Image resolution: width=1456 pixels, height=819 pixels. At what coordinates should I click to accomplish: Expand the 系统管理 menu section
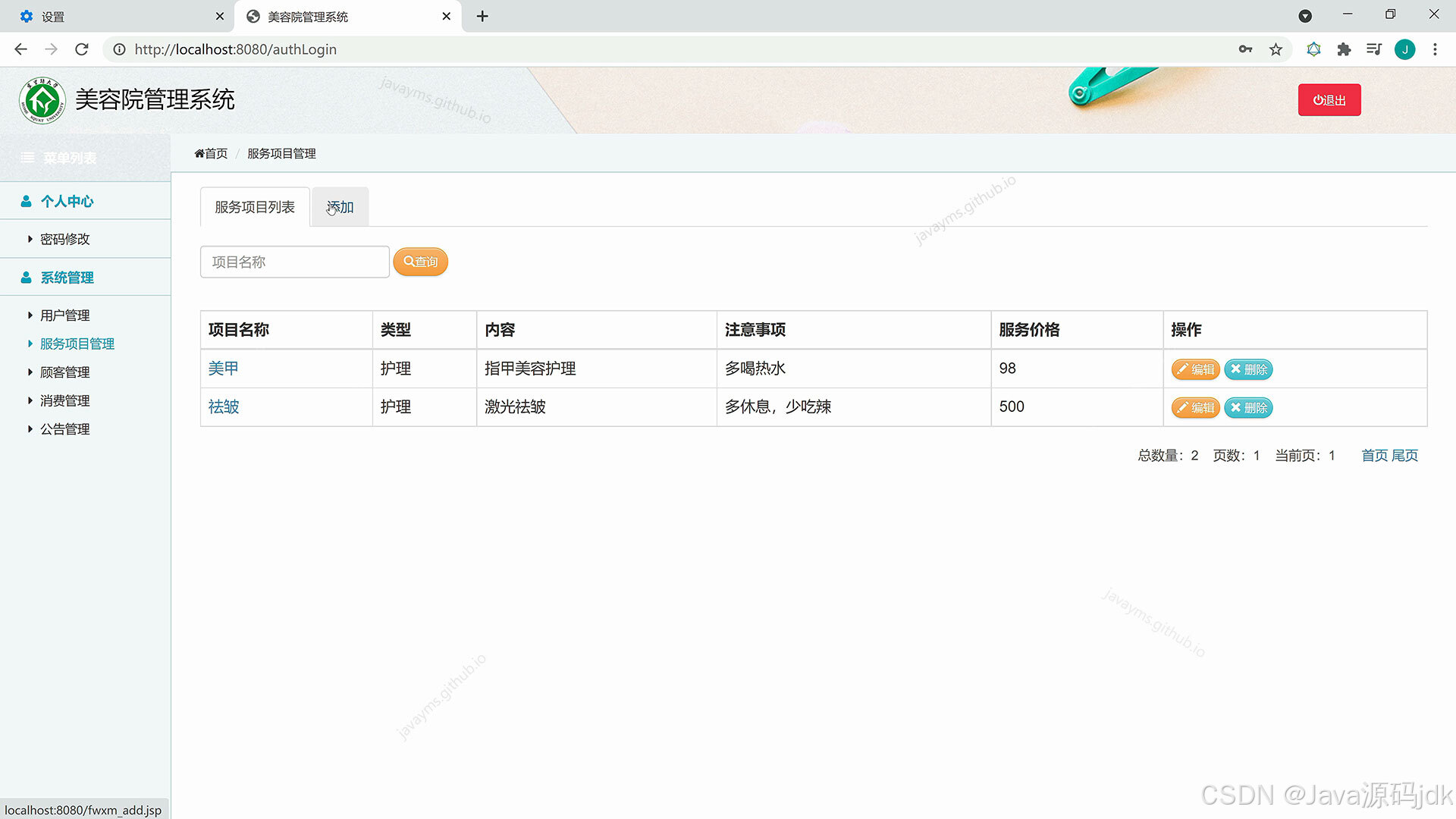85,278
